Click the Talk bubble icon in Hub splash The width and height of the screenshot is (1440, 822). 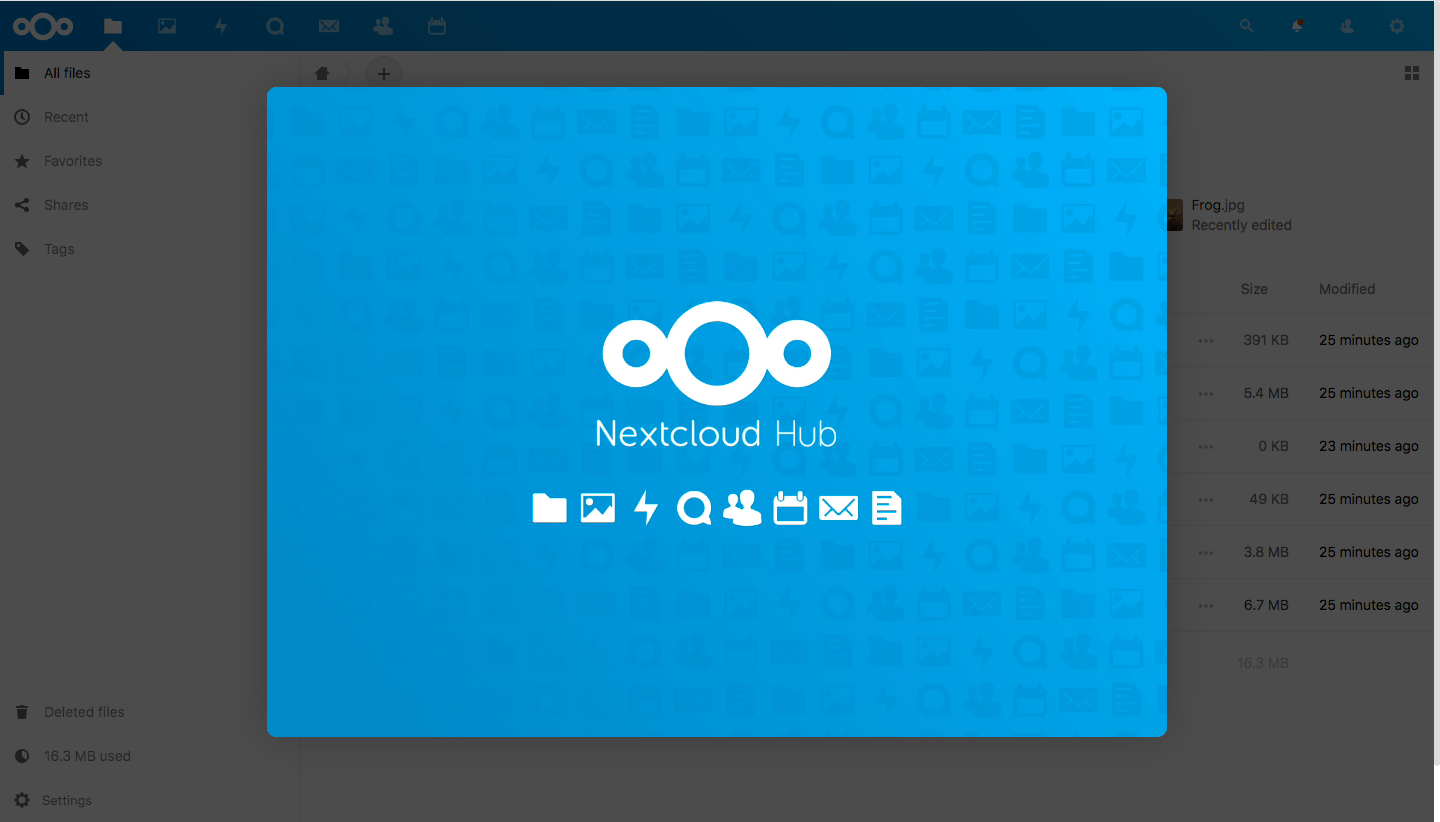tap(694, 509)
